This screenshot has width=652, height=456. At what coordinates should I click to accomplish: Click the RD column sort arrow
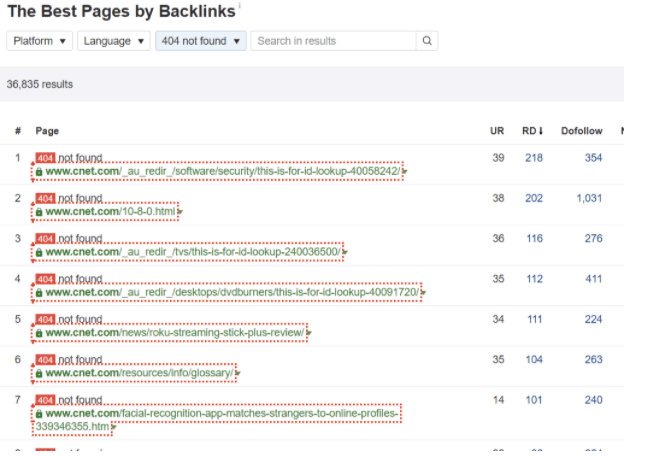point(541,131)
